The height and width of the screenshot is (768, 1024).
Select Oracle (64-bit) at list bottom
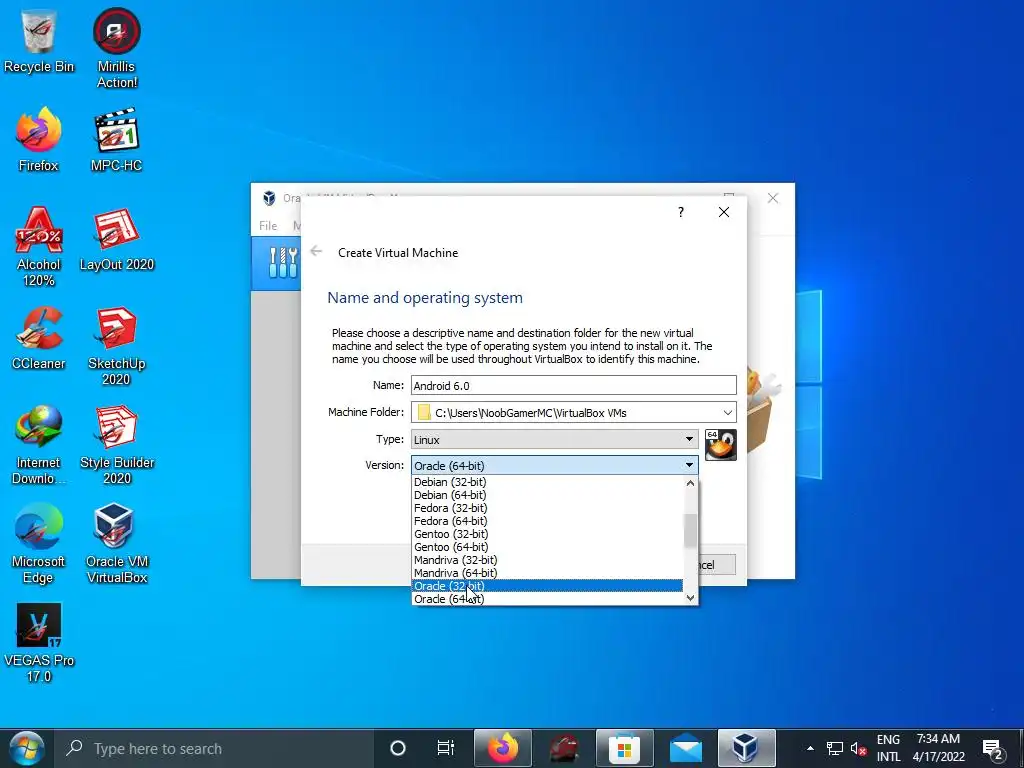point(547,599)
